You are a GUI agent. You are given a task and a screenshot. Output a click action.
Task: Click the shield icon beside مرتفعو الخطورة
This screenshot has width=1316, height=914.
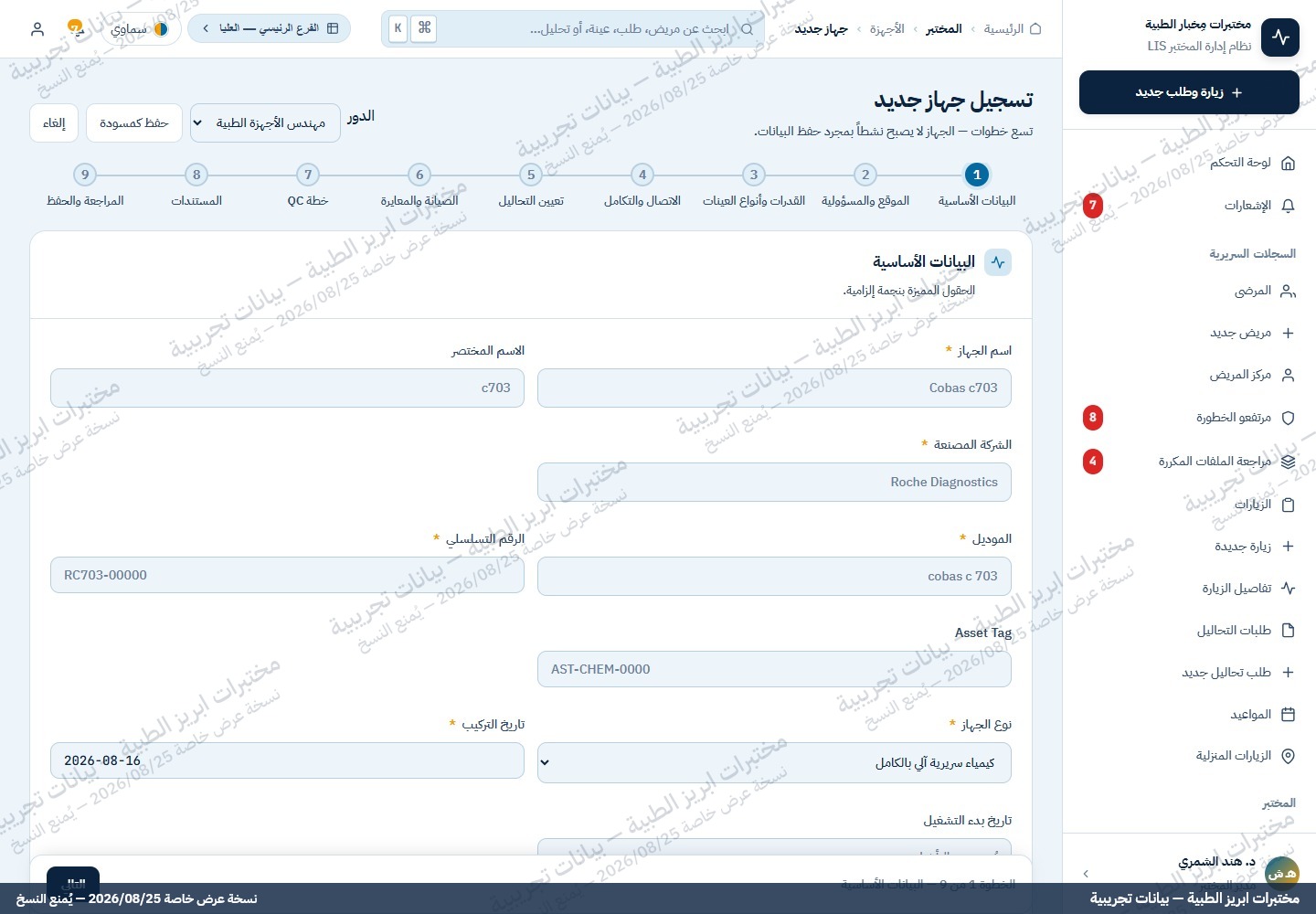(1289, 419)
